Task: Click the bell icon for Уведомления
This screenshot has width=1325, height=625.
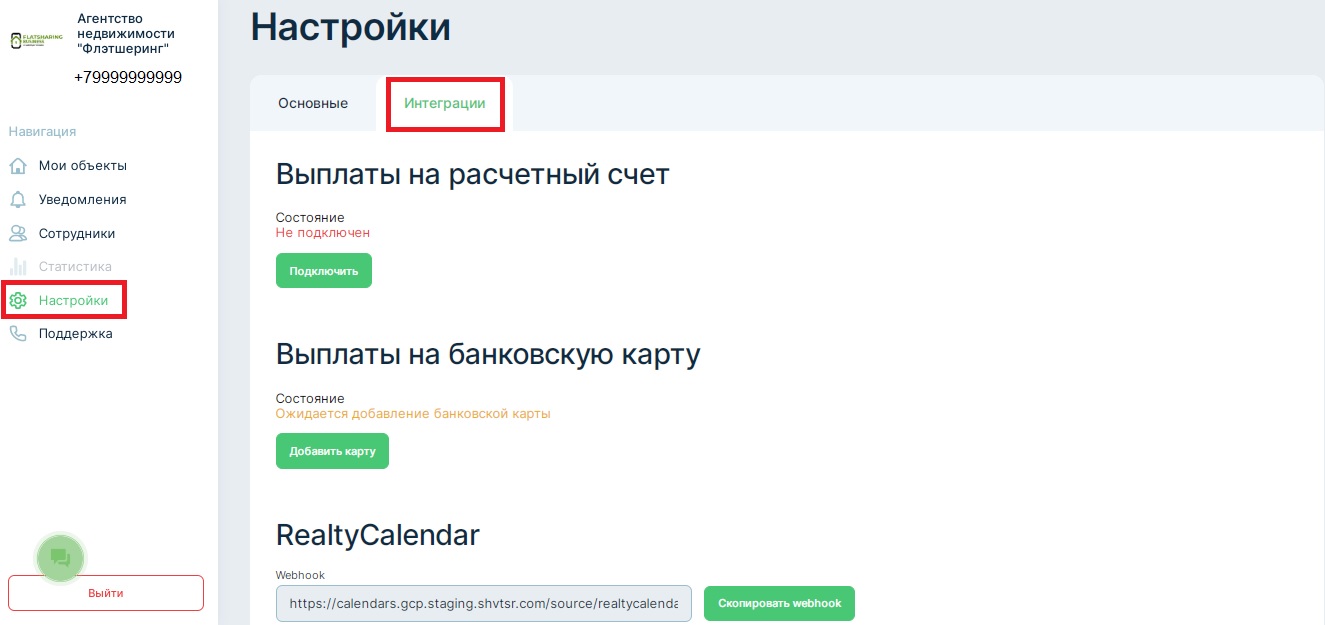Action: (x=18, y=200)
